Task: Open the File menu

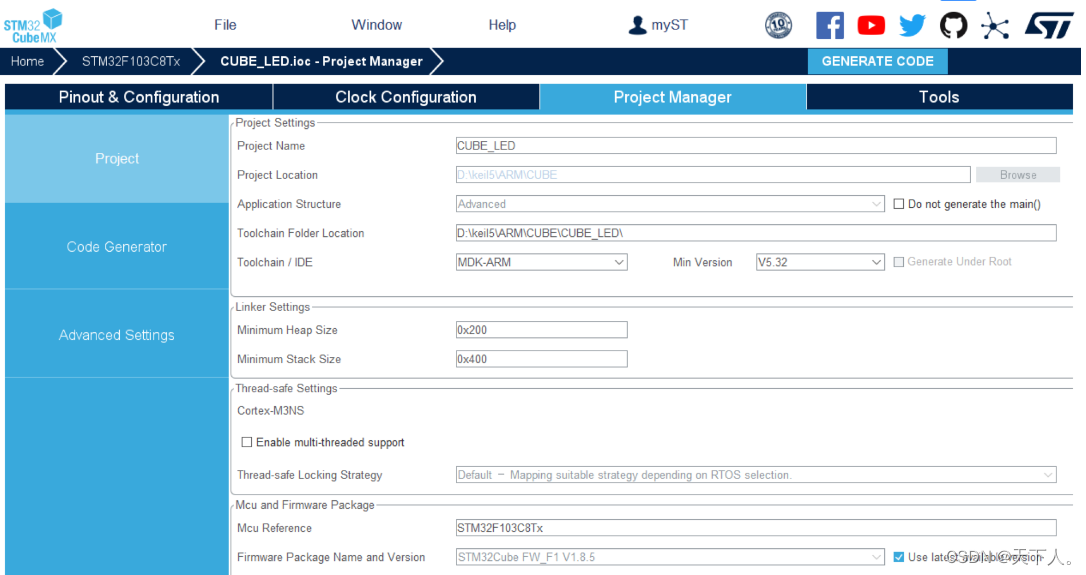Action: 225,25
